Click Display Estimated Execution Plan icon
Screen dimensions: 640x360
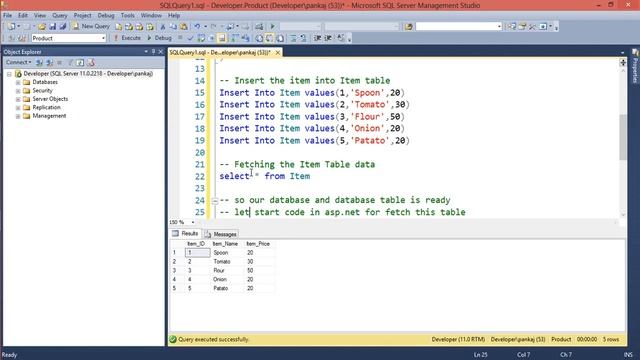tap(201, 38)
